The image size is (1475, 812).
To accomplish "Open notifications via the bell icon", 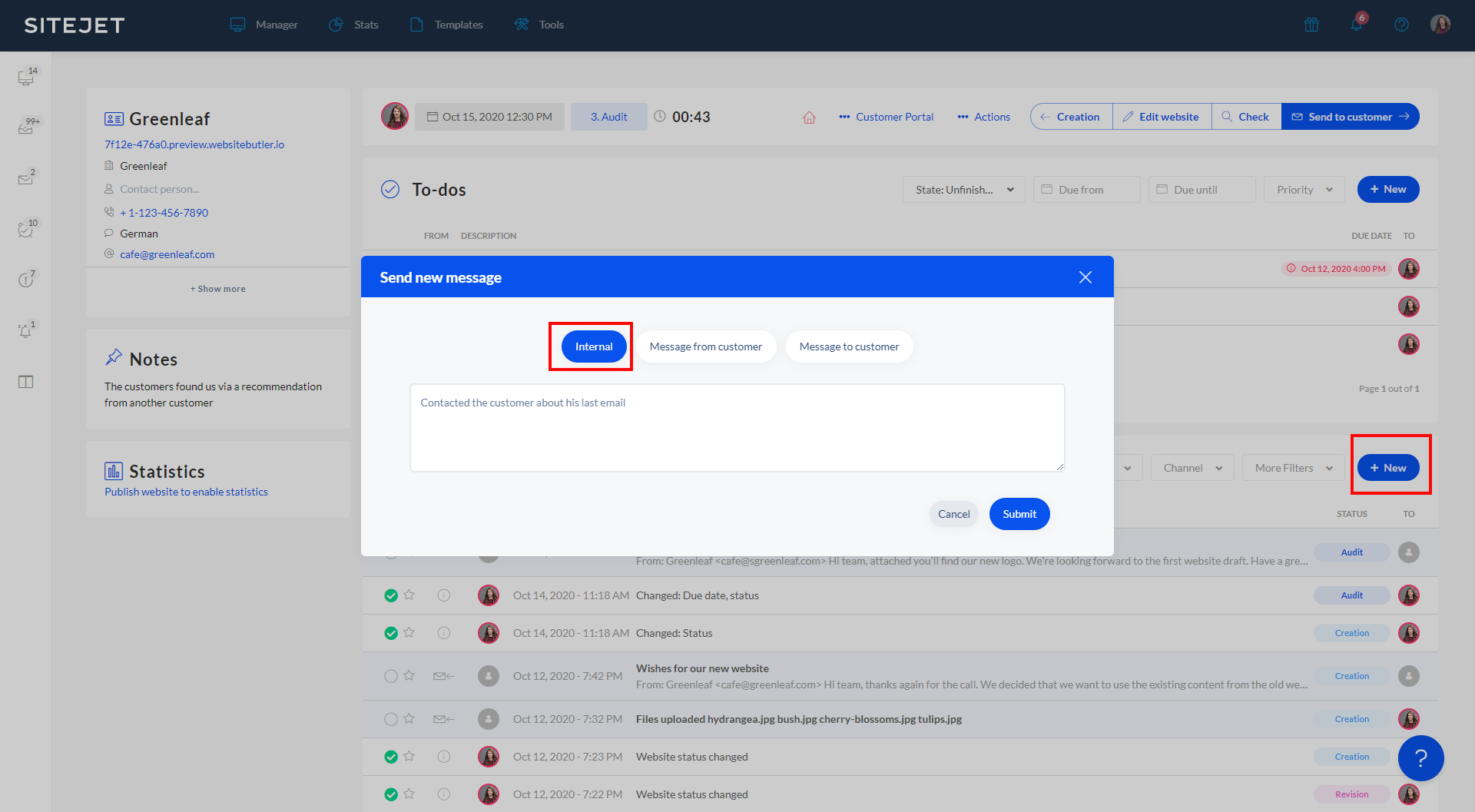I will [1356, 25].
